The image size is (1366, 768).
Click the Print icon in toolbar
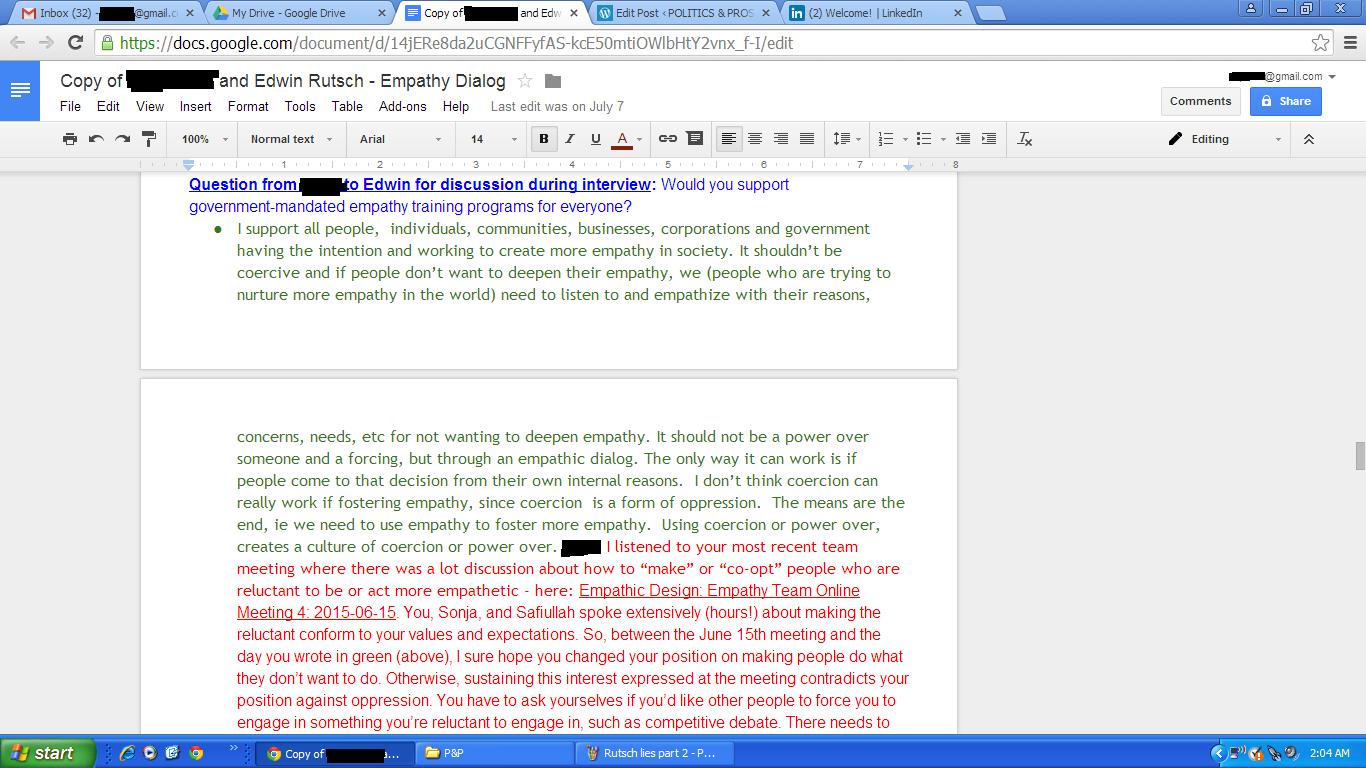coord(69,139)
